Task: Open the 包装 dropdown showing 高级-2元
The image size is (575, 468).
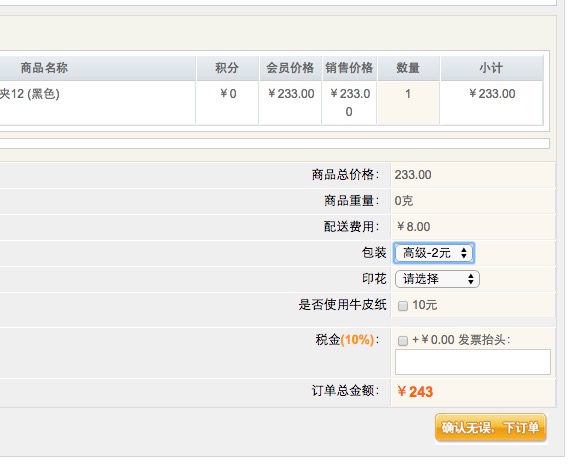Action: click(434, 253)
